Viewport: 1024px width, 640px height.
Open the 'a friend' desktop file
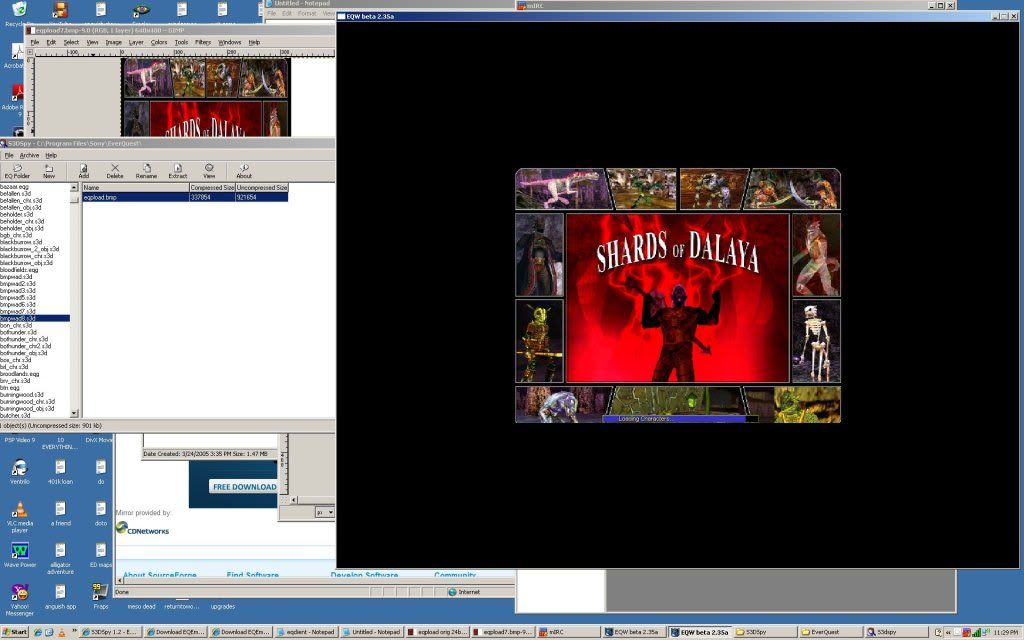click(60, 513)
